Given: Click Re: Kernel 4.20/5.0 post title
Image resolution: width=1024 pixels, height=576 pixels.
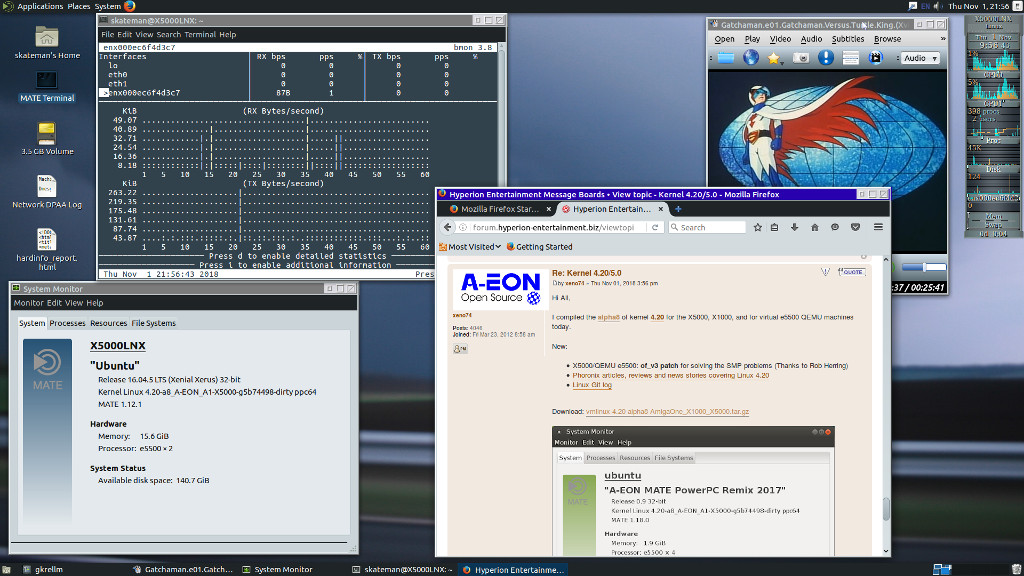Looking at the screenshot, I should point(586,273).
